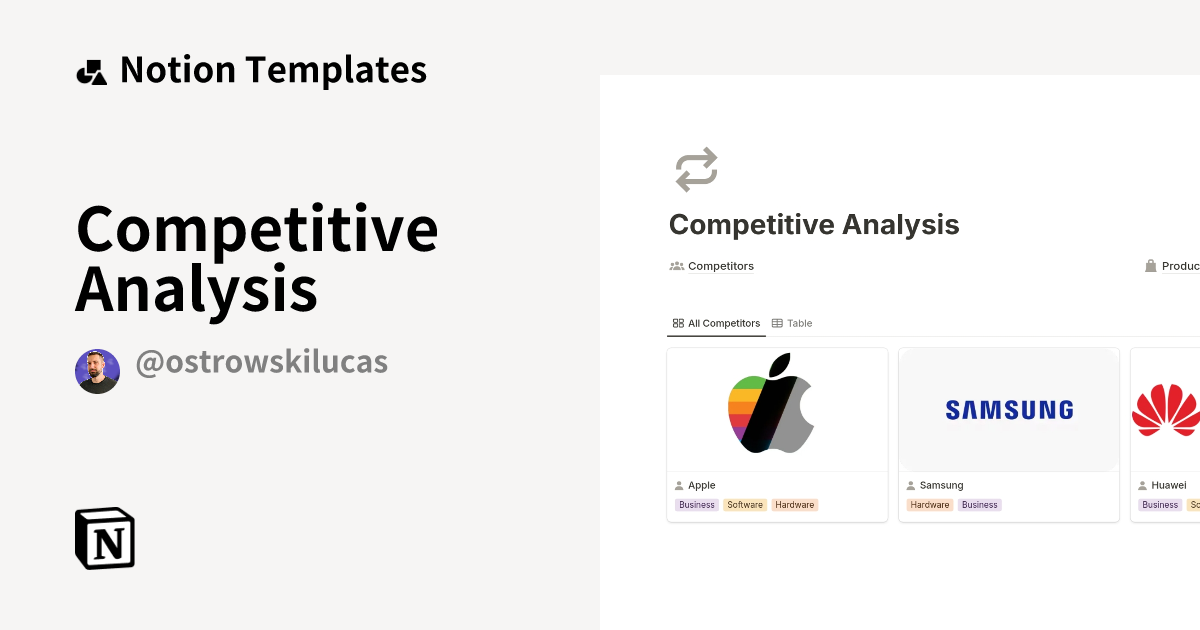Click the Products bag icon

click(1150, 266)
